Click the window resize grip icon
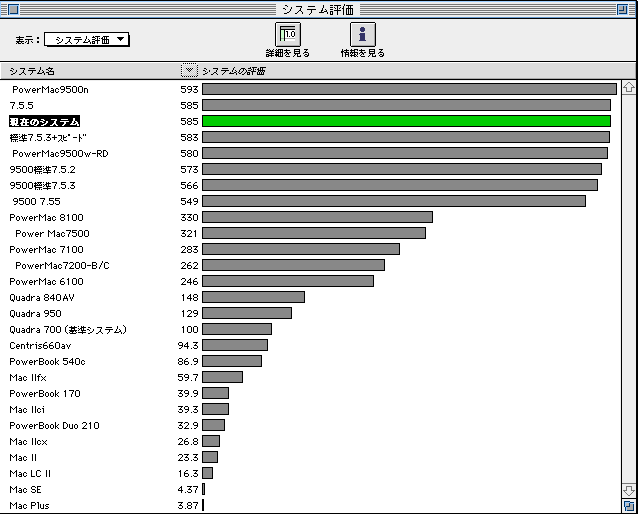 click(x=629, y=506)
